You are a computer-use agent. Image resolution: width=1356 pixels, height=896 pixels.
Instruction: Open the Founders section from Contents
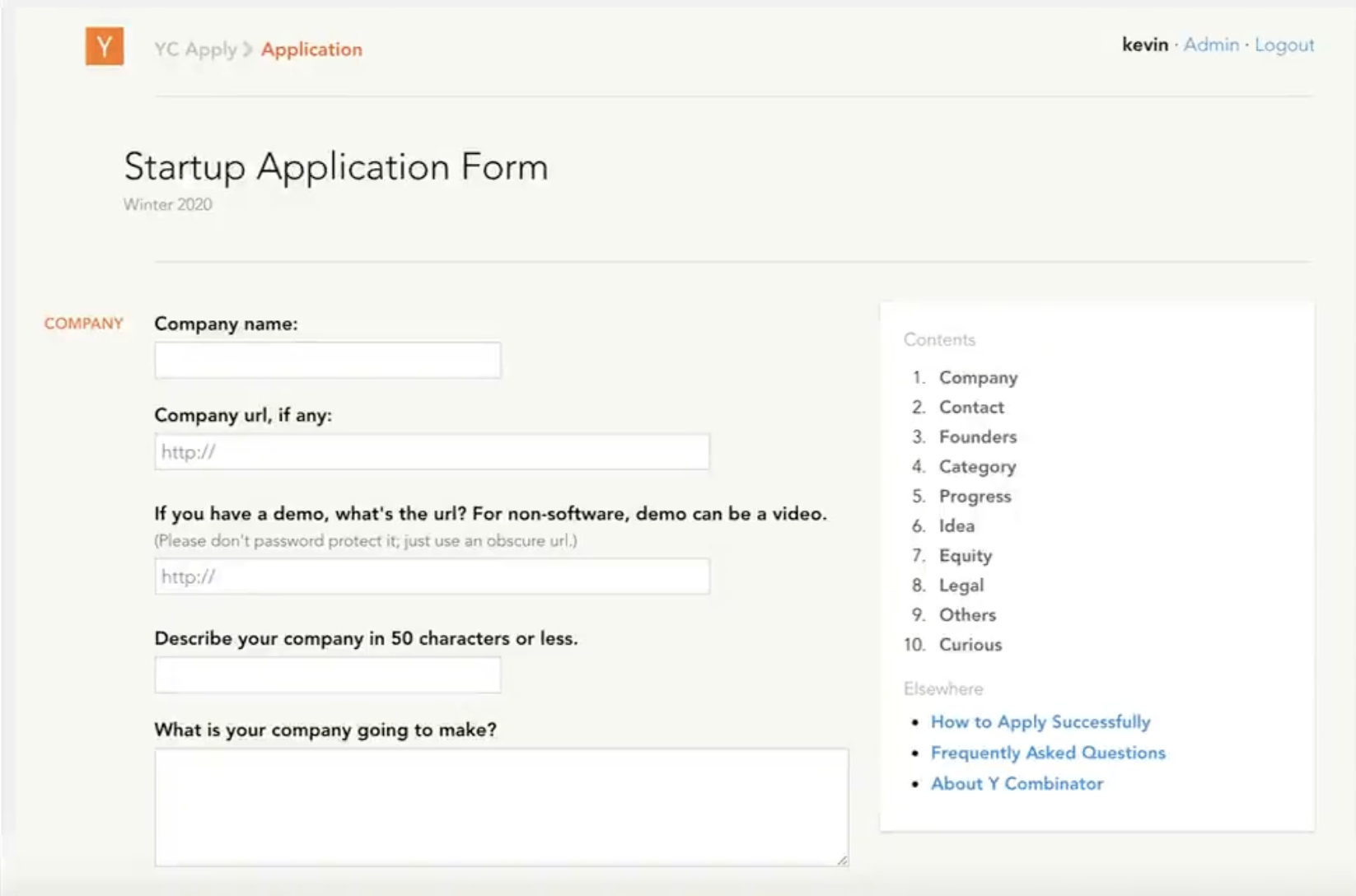978,436
